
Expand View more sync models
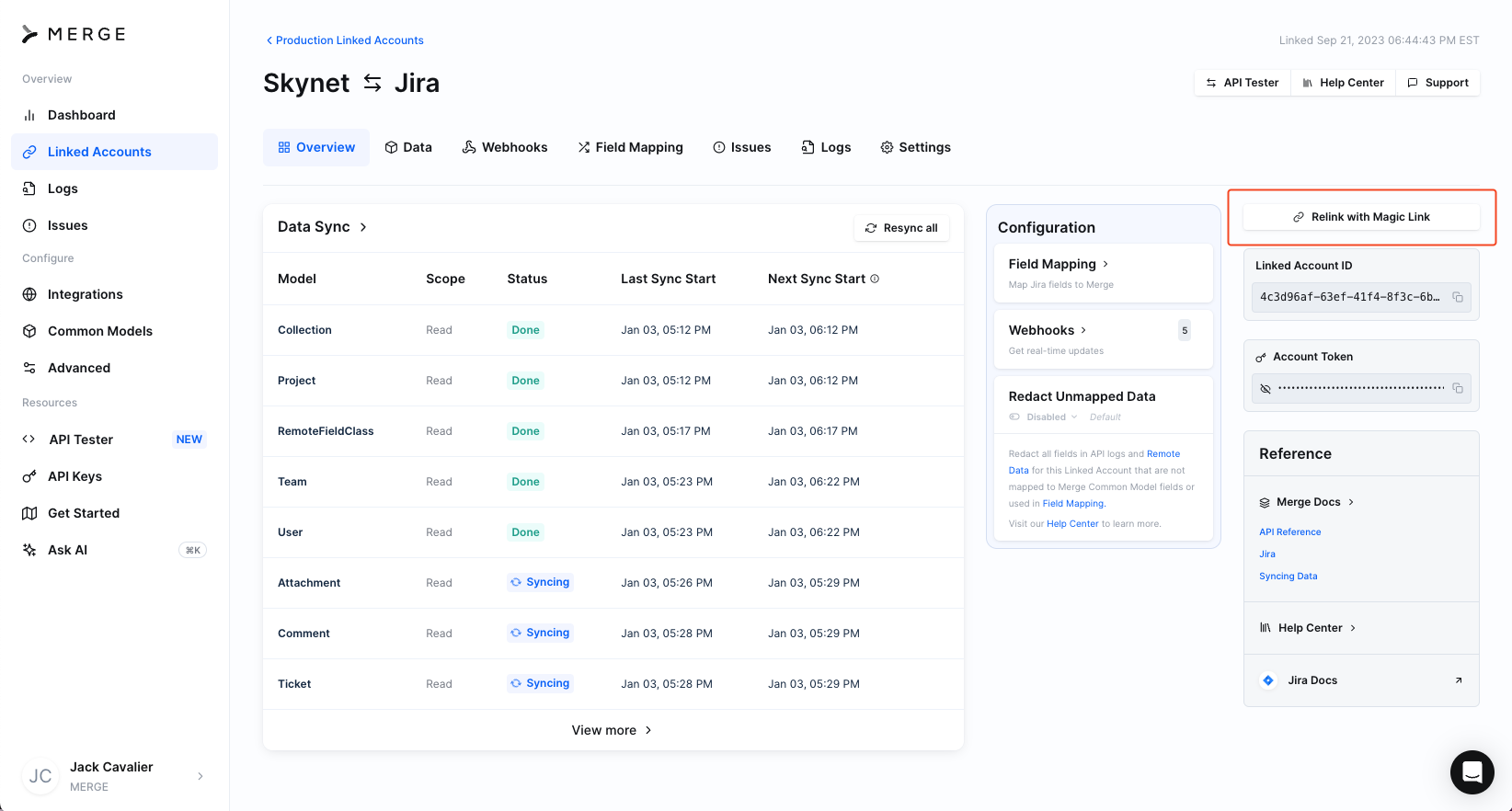tap(612, 730)
